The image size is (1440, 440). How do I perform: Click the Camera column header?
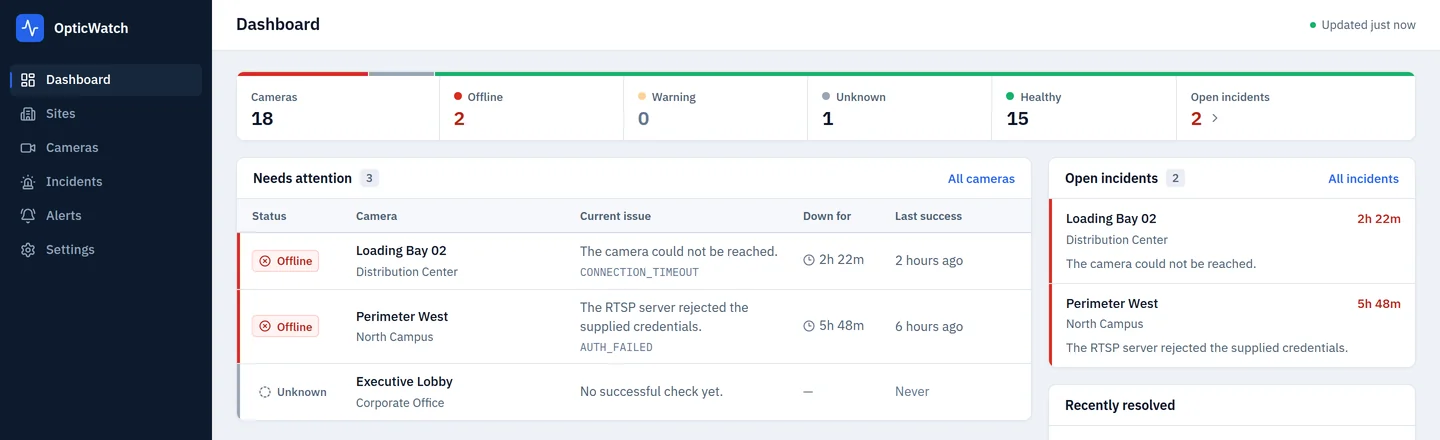376,216
